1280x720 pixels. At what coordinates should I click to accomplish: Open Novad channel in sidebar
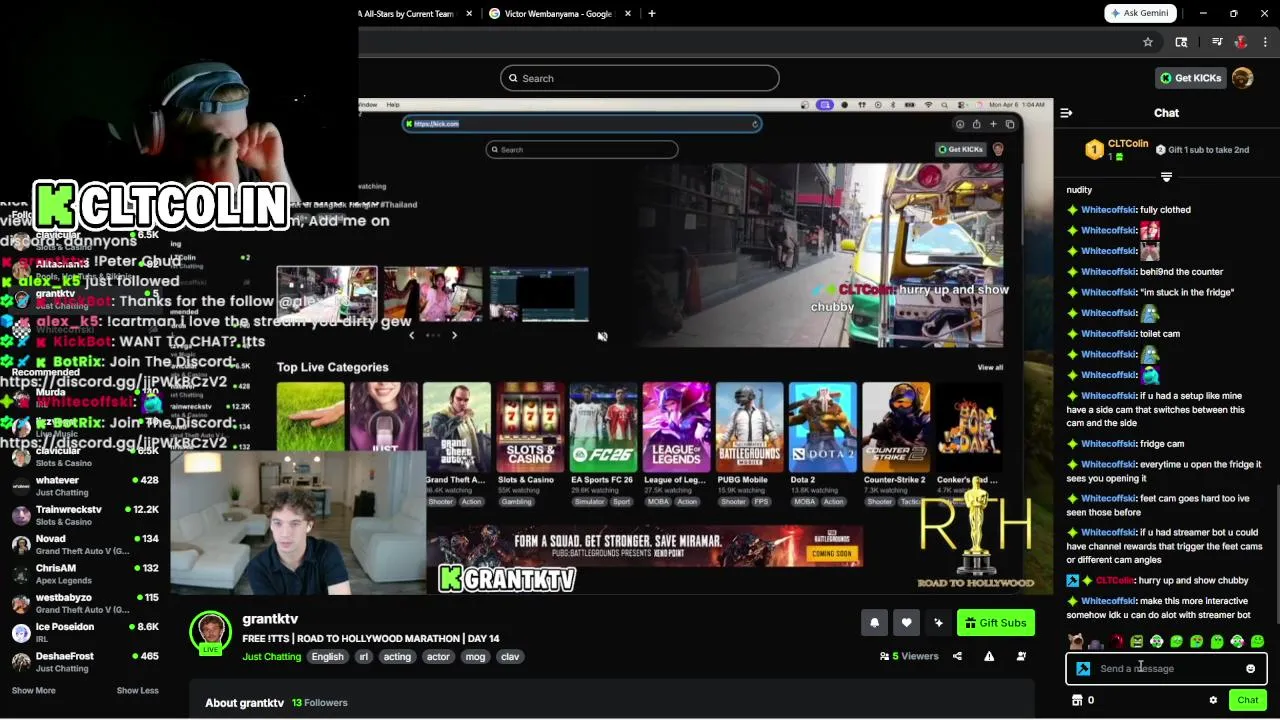85,545
